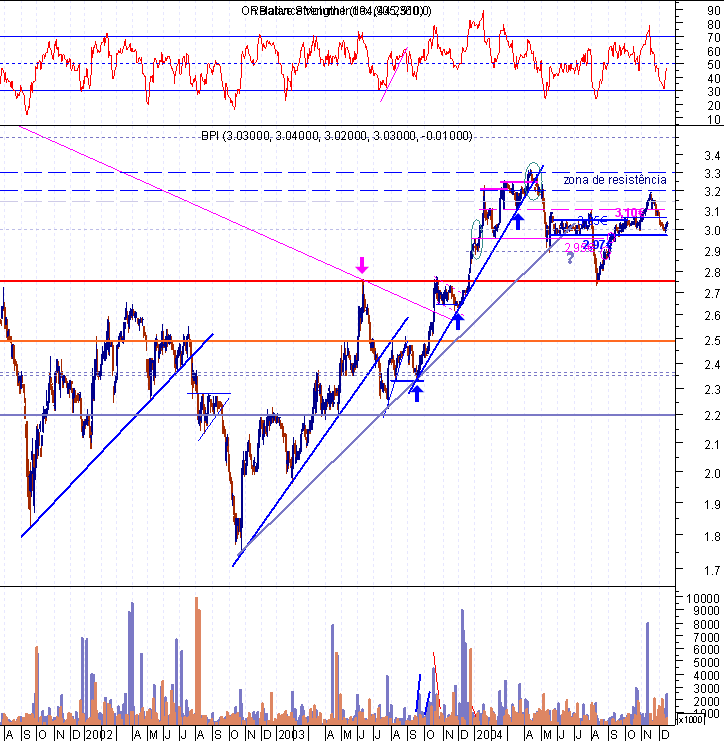Image resolution: width=724 pixels, height=741 pixels.
Task: Click the 5000 value on the volume axis
Action: point(706,663)
